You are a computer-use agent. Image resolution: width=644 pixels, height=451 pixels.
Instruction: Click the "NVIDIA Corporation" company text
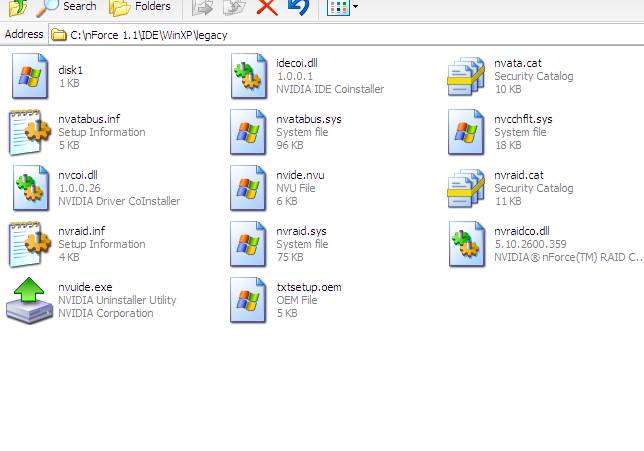point(106,313)
